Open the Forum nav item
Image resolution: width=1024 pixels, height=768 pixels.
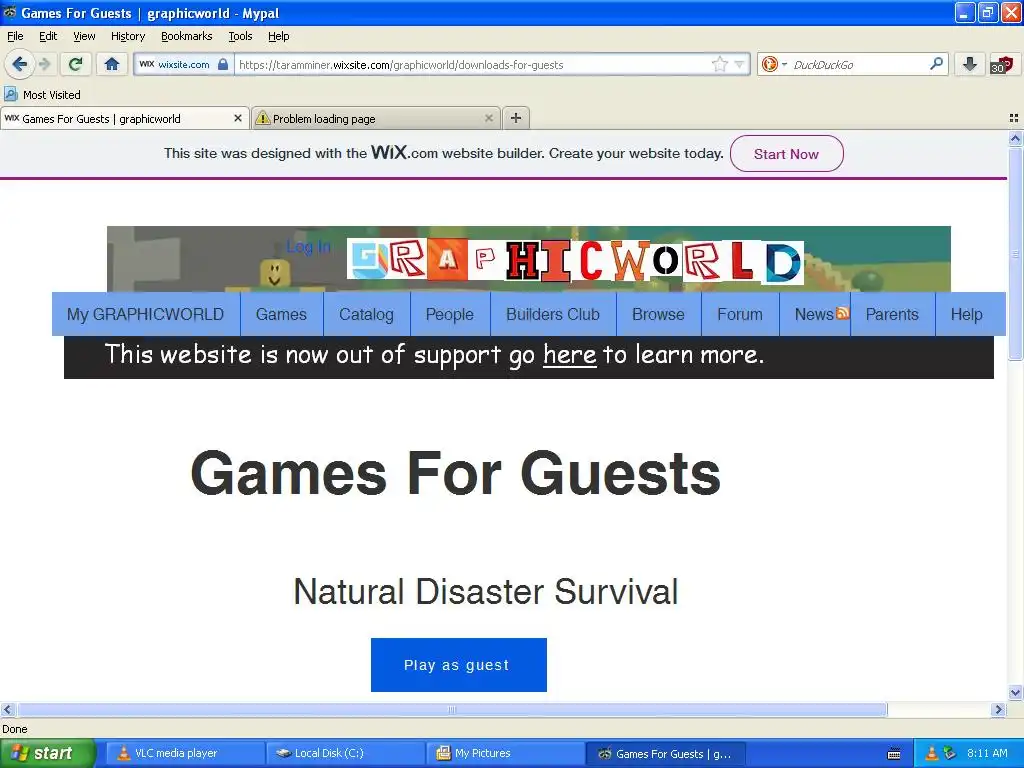pyautogui.click(x=740, y=314)
